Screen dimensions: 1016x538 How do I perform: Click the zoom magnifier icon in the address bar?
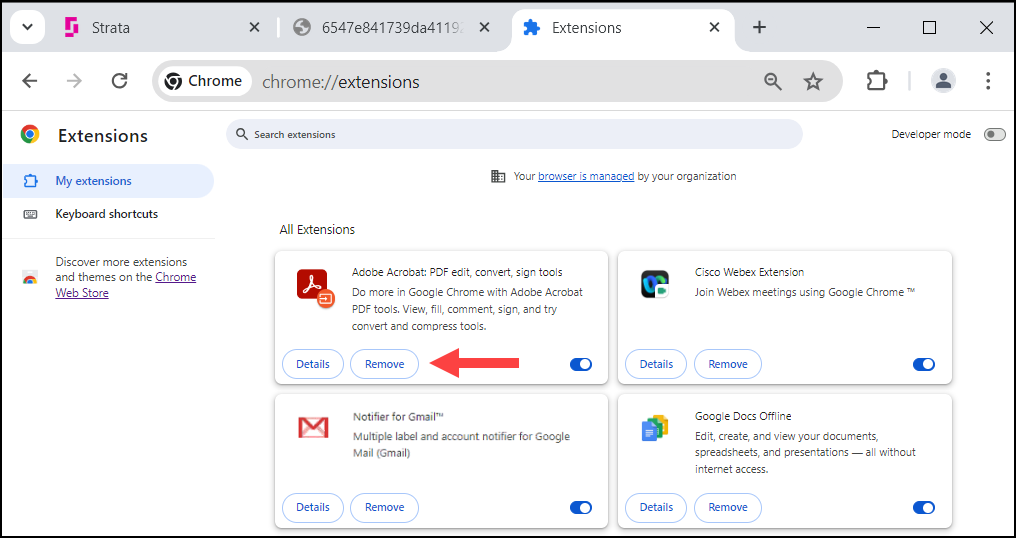[772, 82]
